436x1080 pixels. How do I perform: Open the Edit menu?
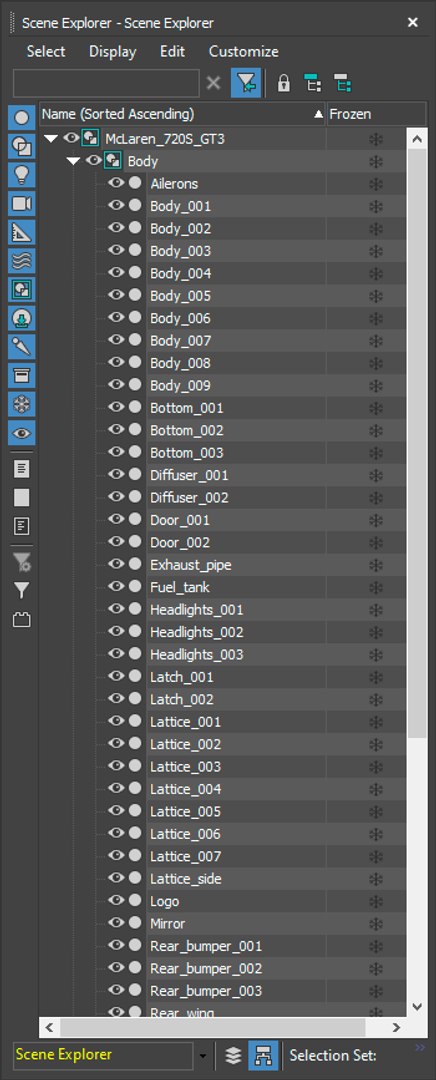173,52
